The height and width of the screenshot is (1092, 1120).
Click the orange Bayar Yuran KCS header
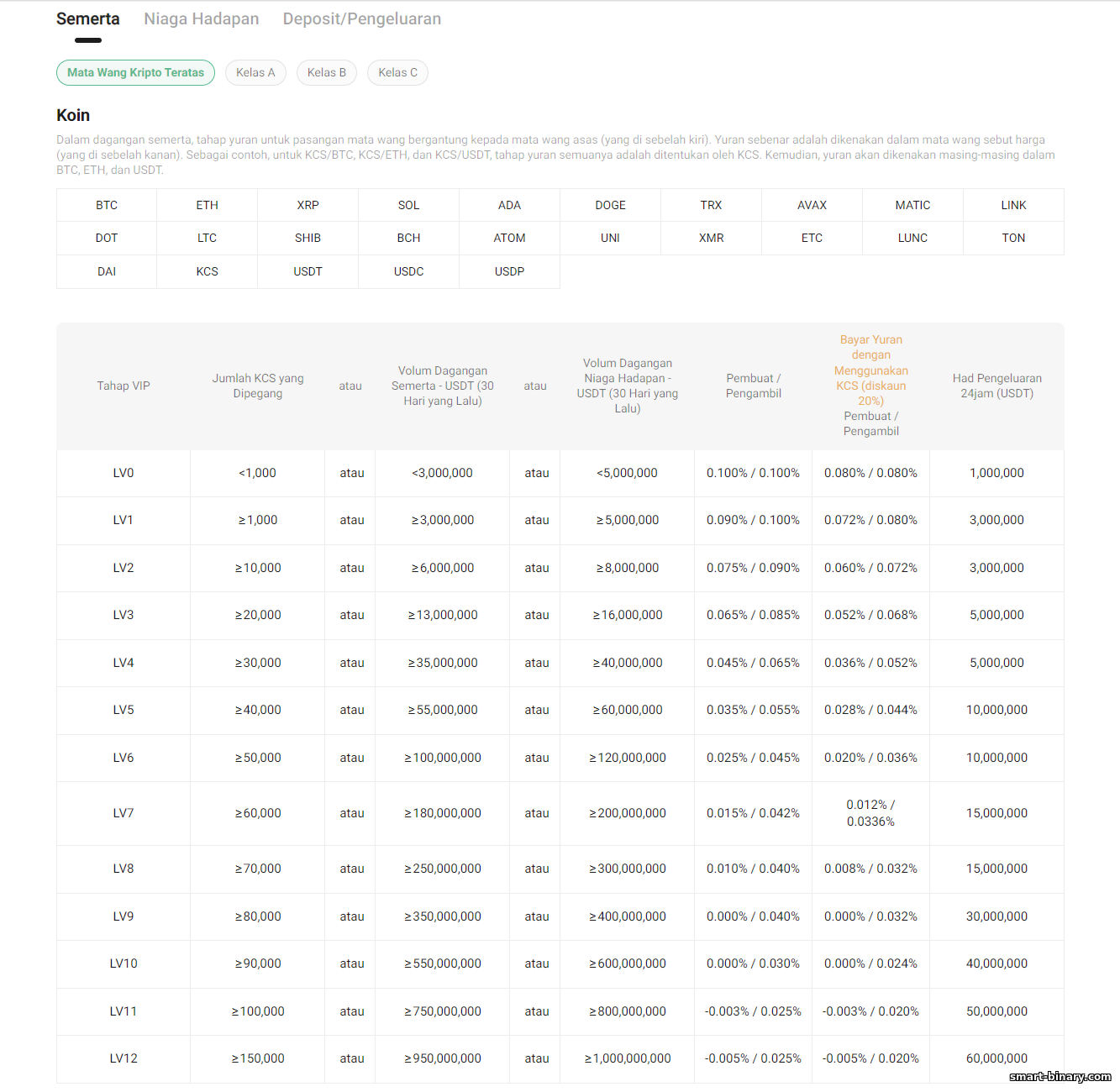871,370
